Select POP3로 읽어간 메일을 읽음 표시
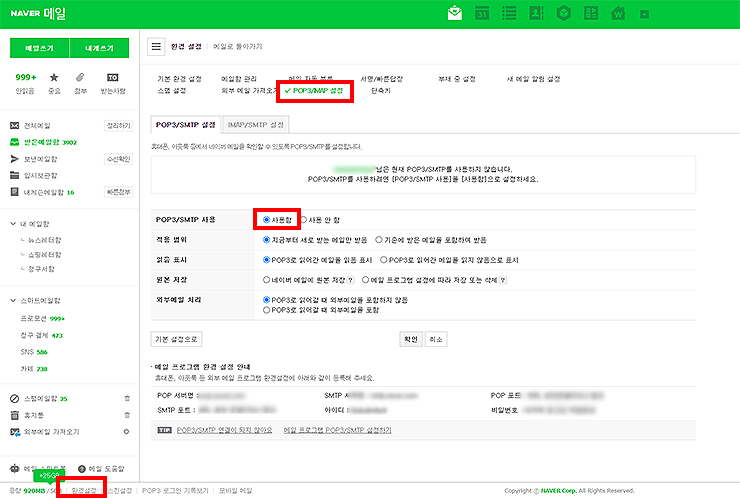This screenshot has width=740, height=498. pos(267,260)
